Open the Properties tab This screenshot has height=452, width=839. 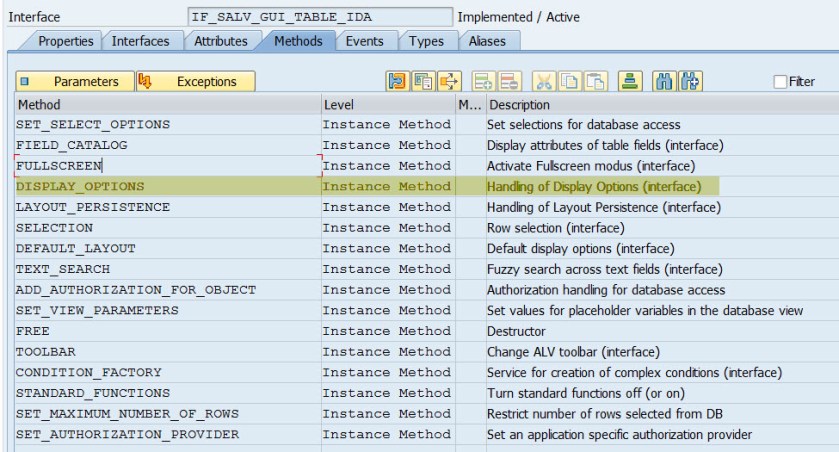[66, 41]
